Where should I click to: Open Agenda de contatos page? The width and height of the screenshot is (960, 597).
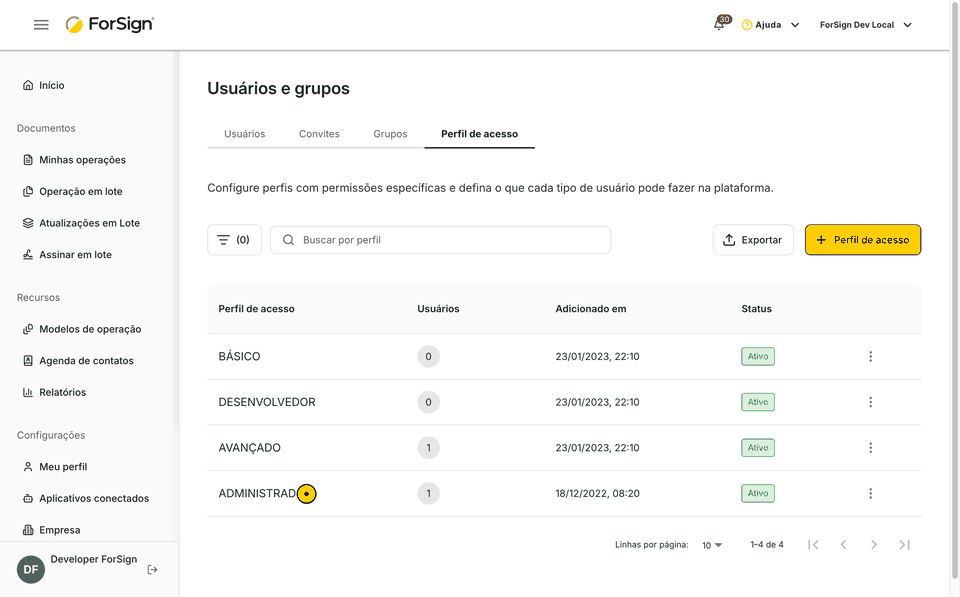click(x=78, y=361)
